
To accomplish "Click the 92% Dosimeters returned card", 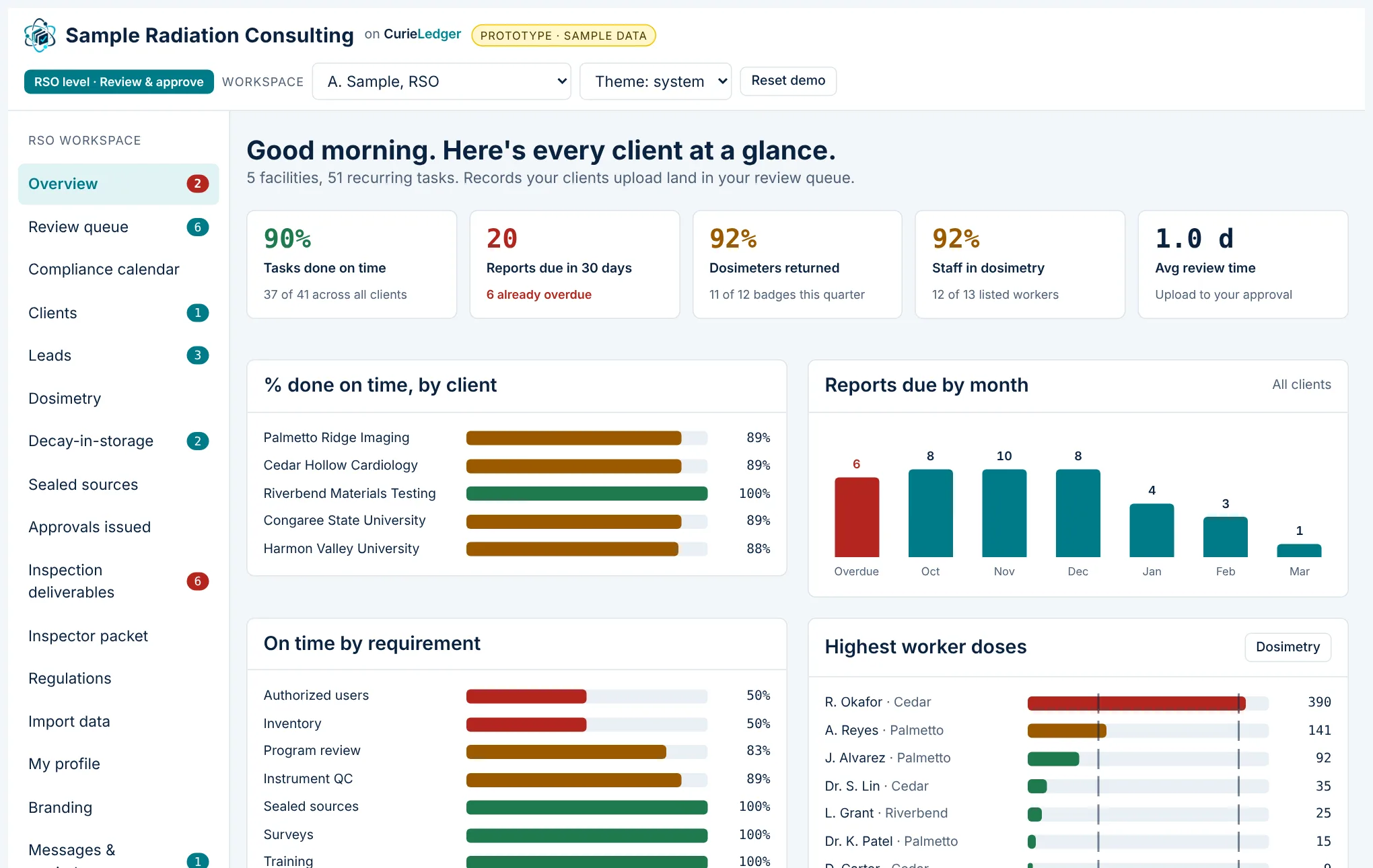I will (x=797, y=264).
